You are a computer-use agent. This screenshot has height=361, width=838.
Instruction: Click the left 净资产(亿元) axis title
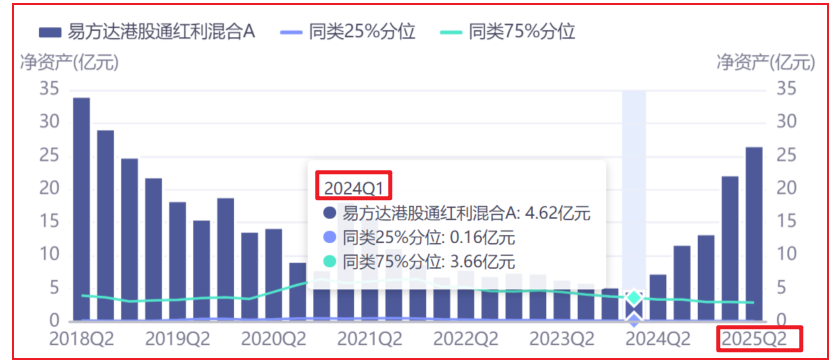pos(69,63)
